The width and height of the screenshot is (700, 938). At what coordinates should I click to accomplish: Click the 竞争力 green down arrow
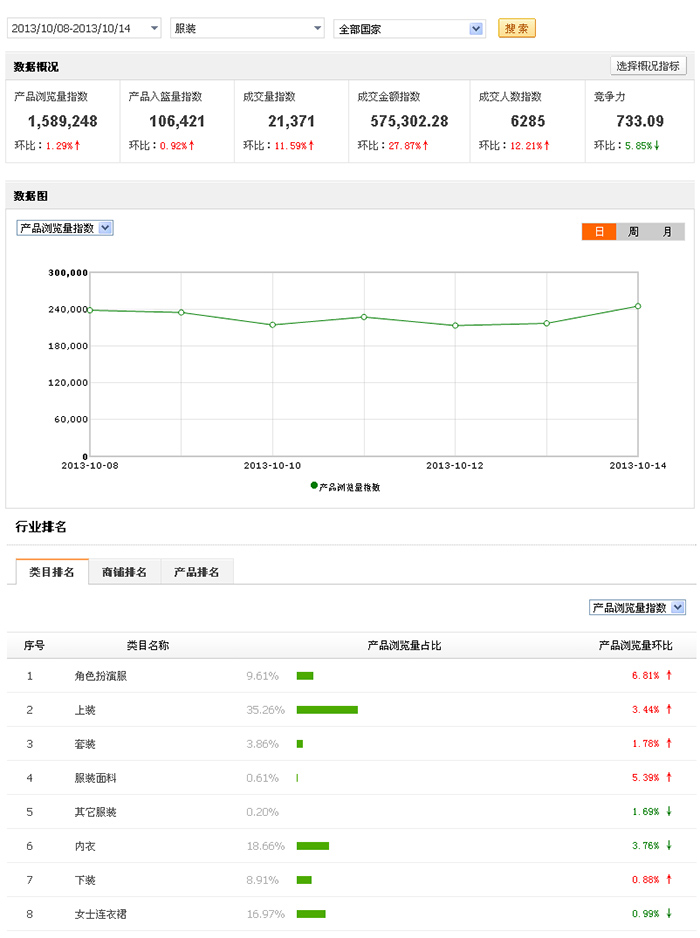[x=657, y=146]
